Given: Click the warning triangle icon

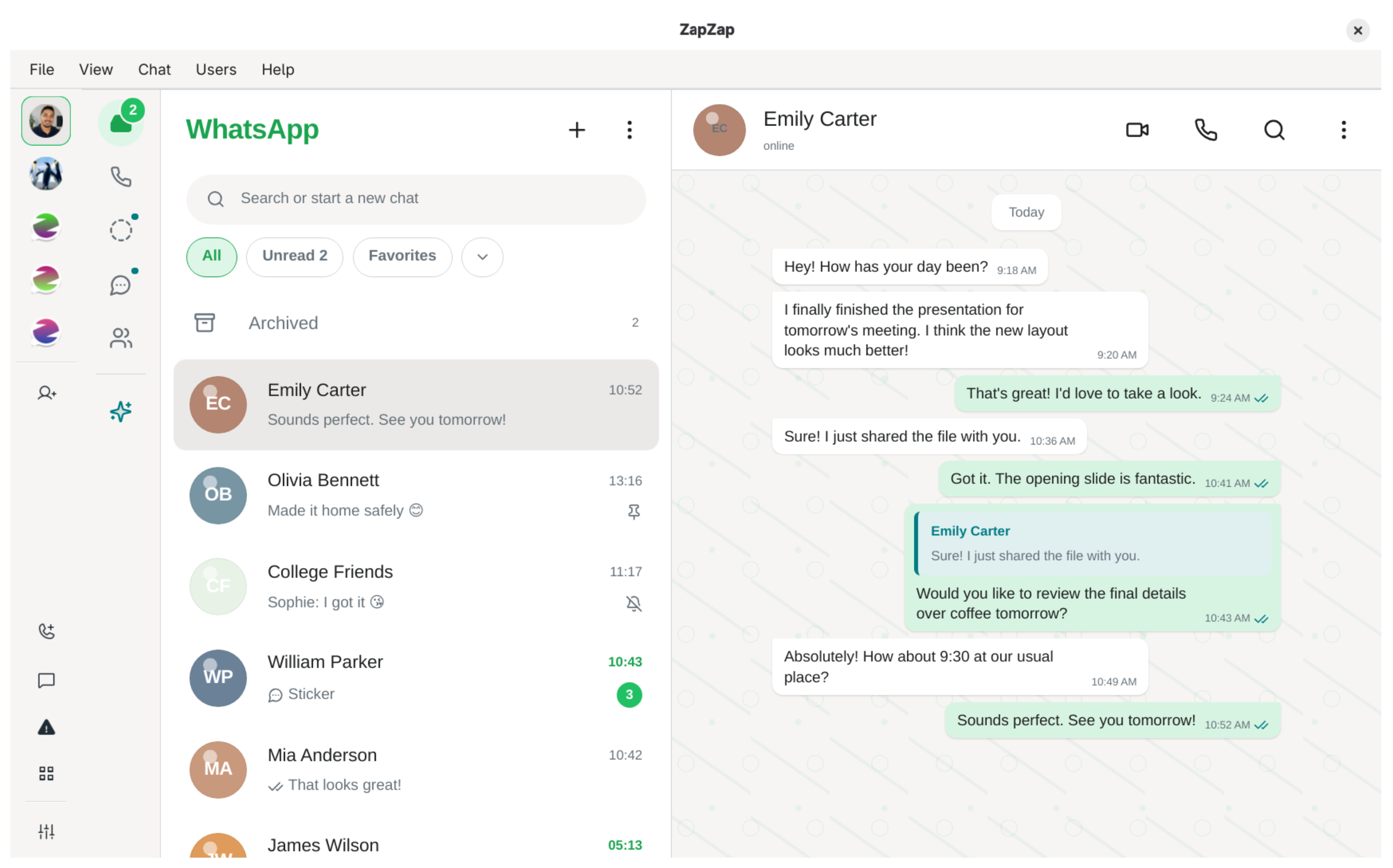Looking at the screenshot, I should point(46,727).
